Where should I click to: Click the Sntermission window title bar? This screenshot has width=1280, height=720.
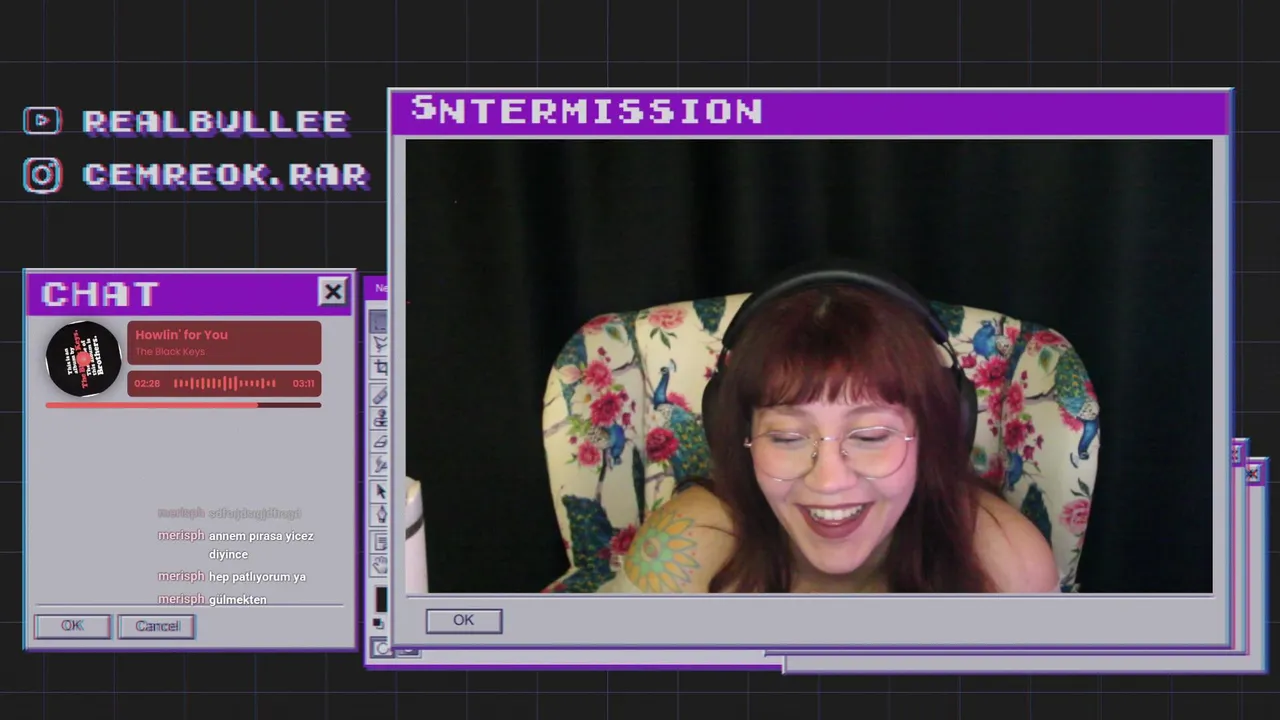click(x=809, y=112)
